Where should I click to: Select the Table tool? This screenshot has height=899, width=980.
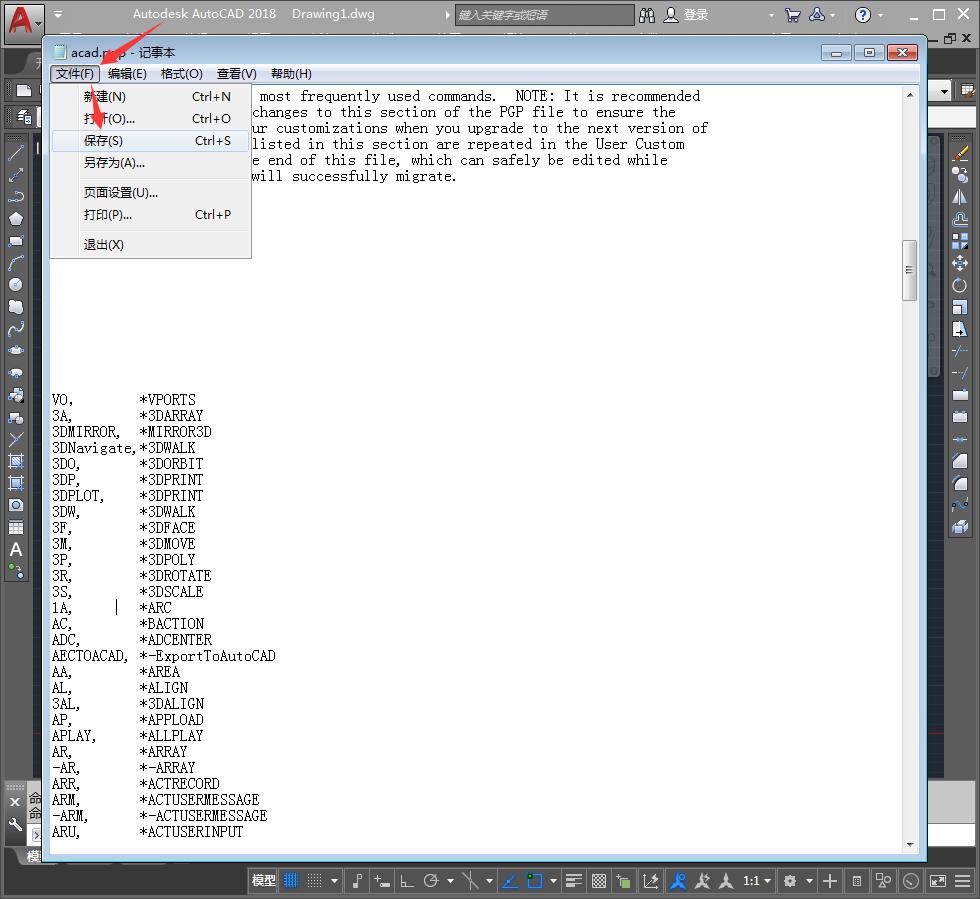coord(16,528)
